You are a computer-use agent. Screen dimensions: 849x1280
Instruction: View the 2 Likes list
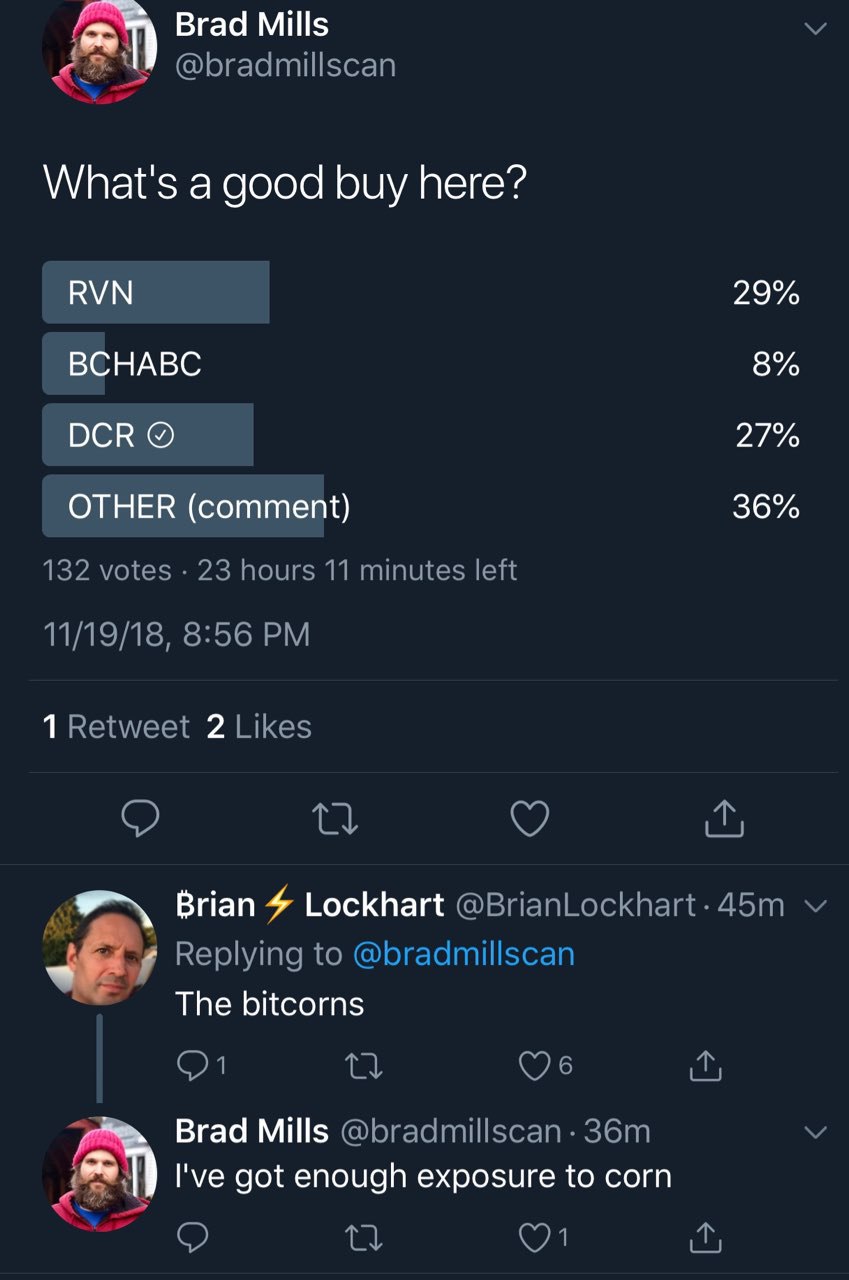click(259, 727)
